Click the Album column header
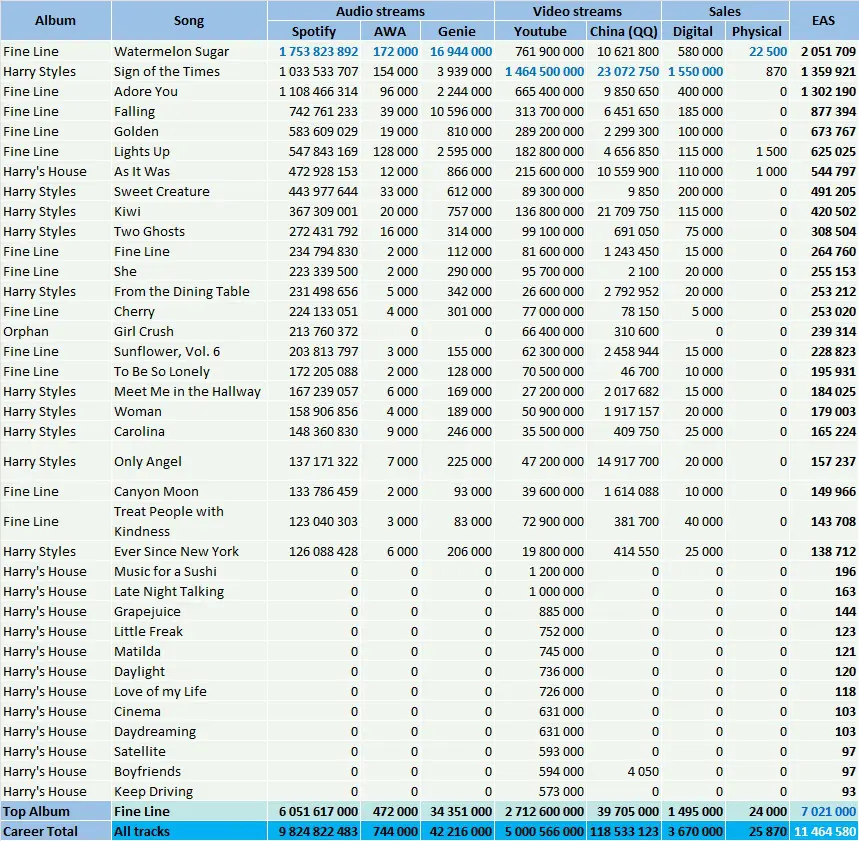Viewport: 859px width, 841px height. (x=55, y=21)
